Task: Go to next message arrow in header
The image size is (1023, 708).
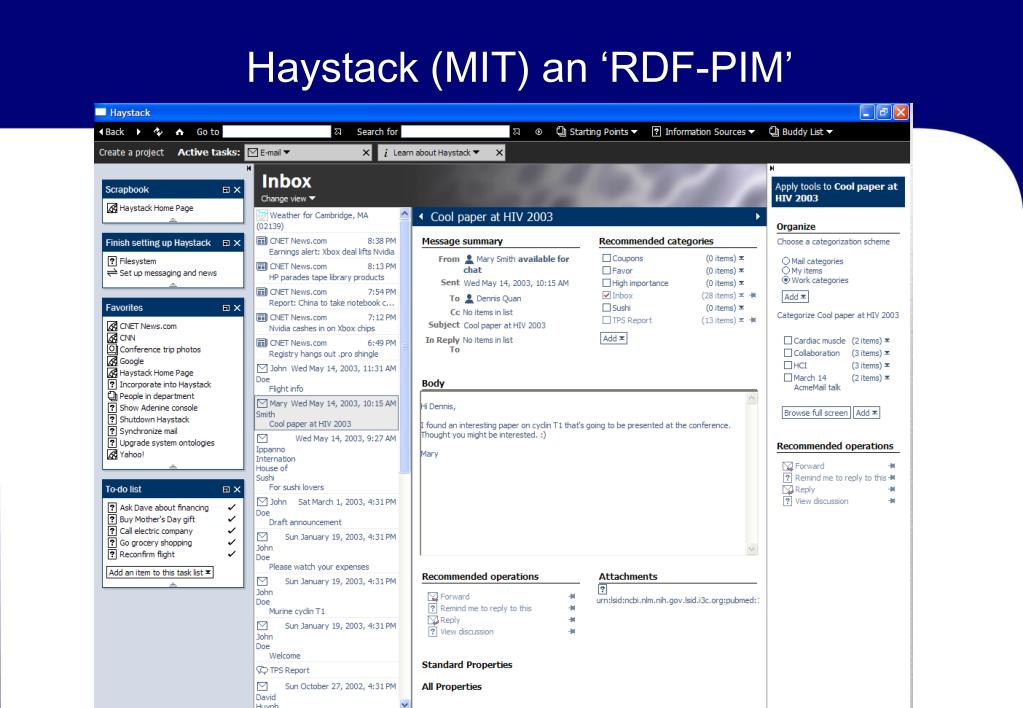Action: 757,217
